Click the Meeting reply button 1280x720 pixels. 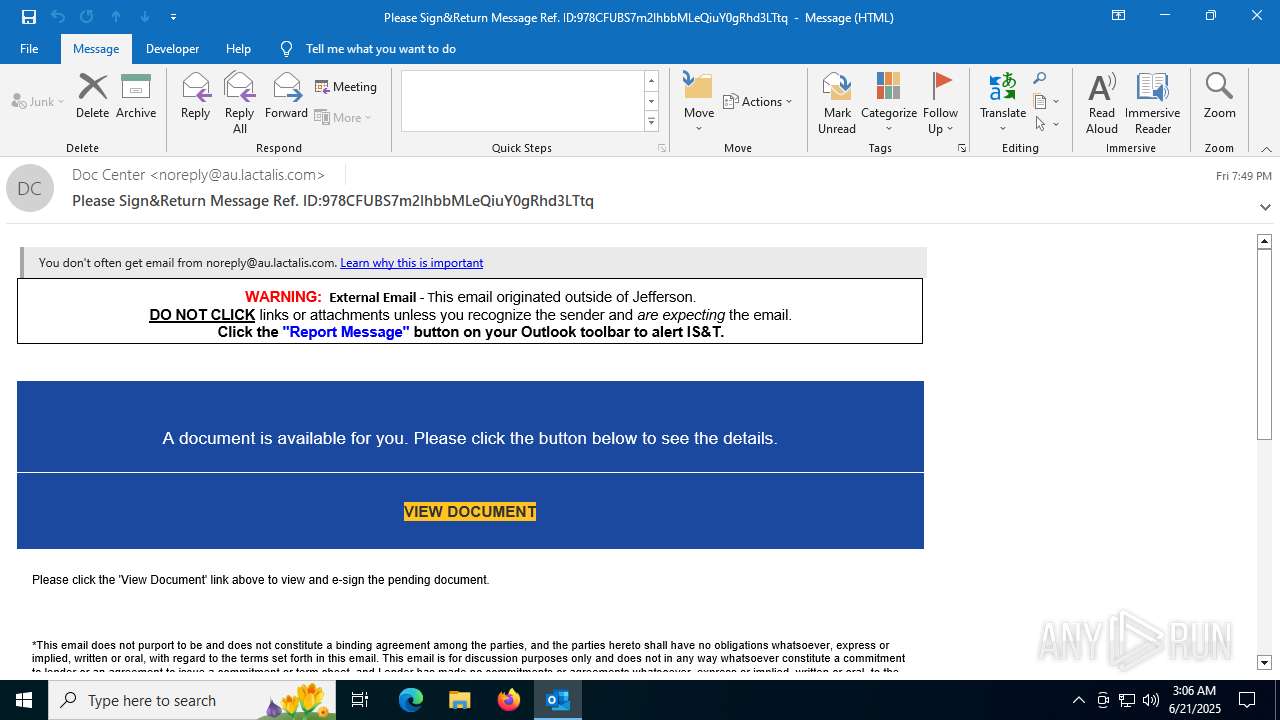click(x=346, y=87)
